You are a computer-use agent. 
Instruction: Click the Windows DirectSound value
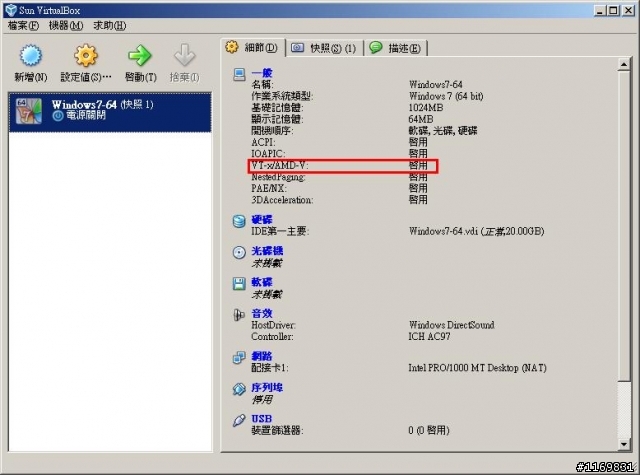pos(451,325)
